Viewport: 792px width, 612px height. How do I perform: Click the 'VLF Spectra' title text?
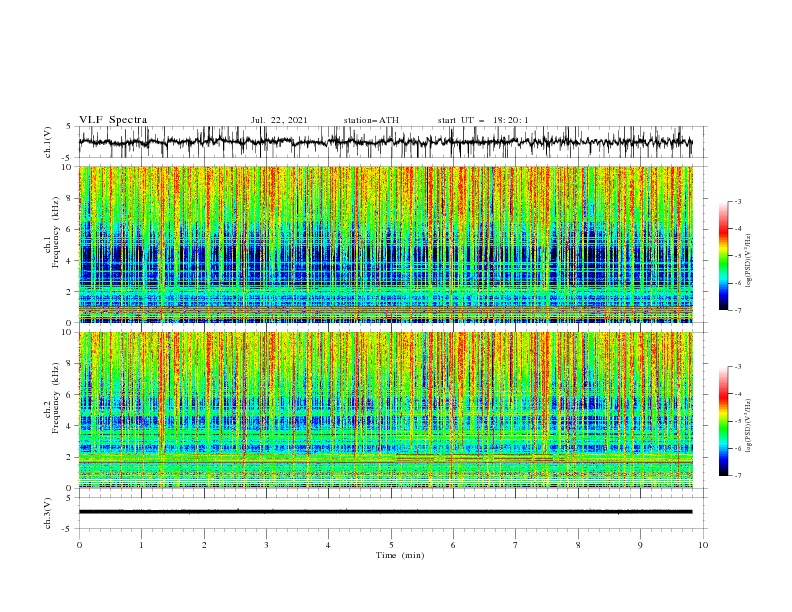coord(113,120)
